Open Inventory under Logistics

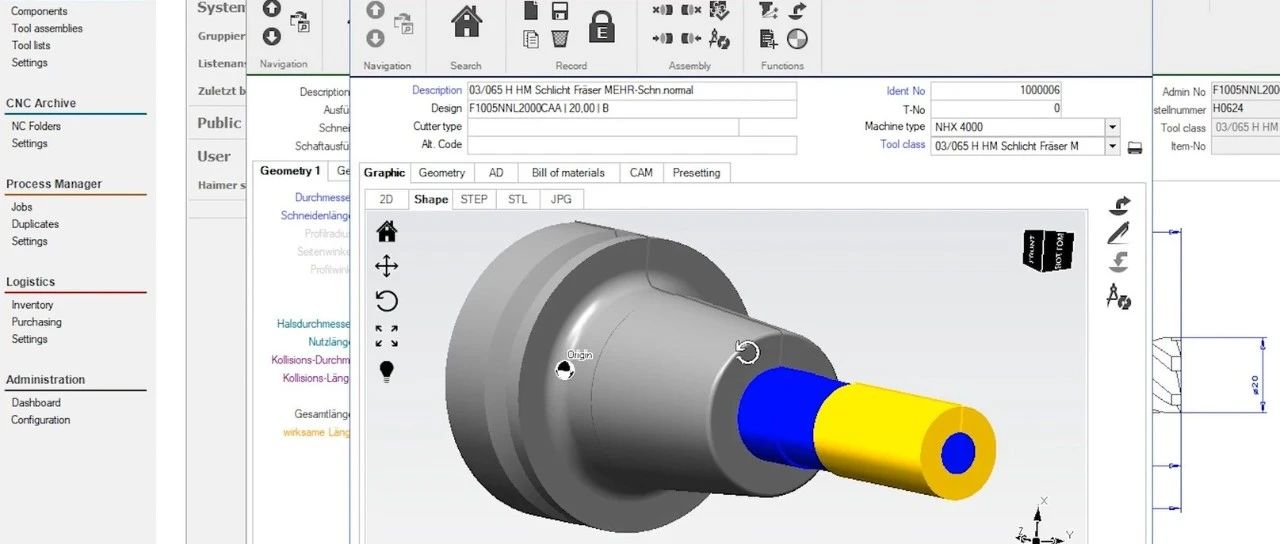[32, 305]
